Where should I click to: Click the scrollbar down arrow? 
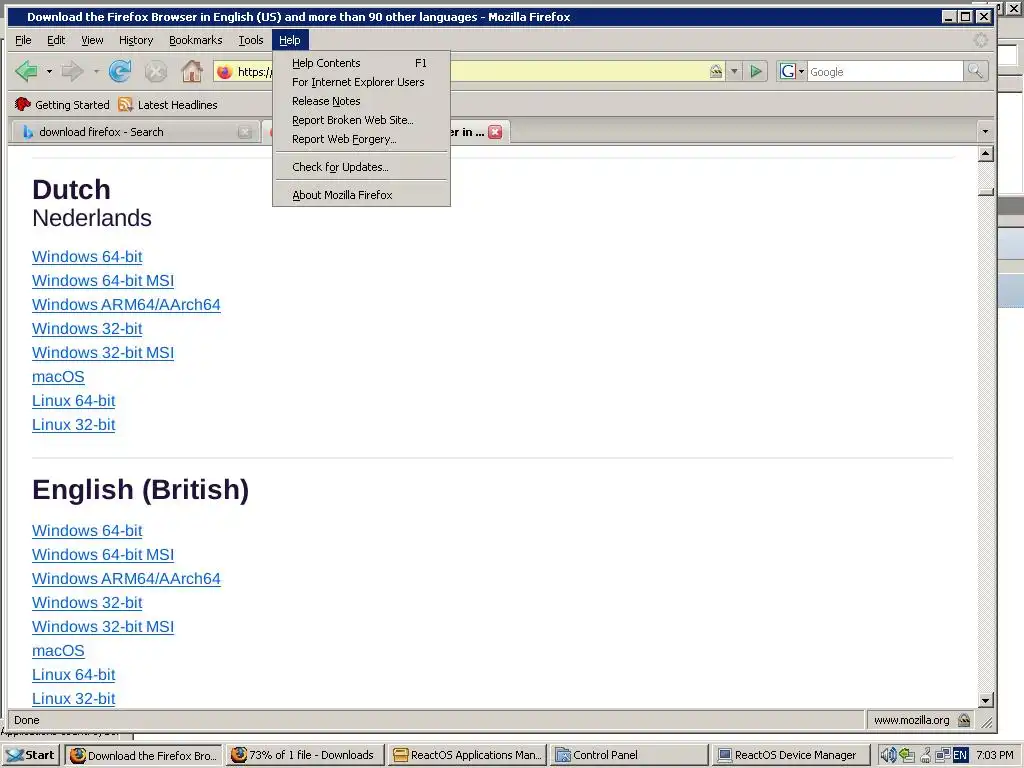pos(985,700)
